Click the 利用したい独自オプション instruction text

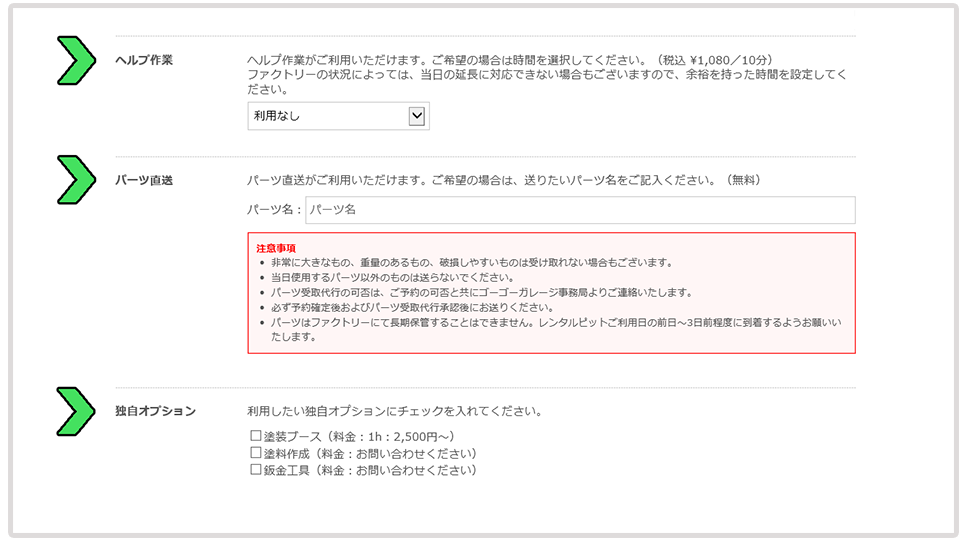pyautogui.click(x=395, y=411)
